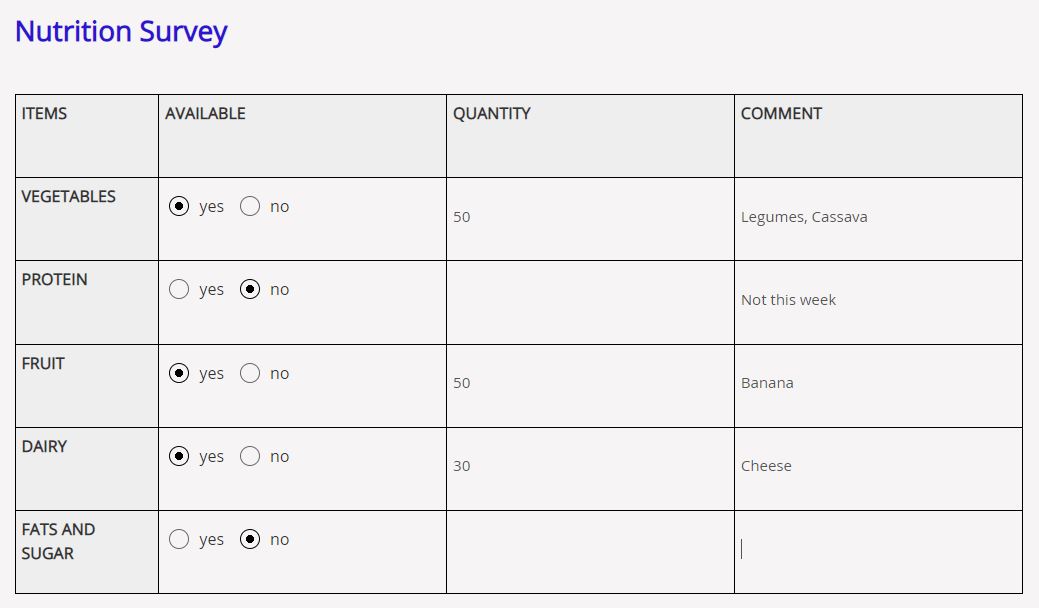1039x608 pixels.
Task: Click the empty Protein quantity field
Action: click(x=590, y=300)
